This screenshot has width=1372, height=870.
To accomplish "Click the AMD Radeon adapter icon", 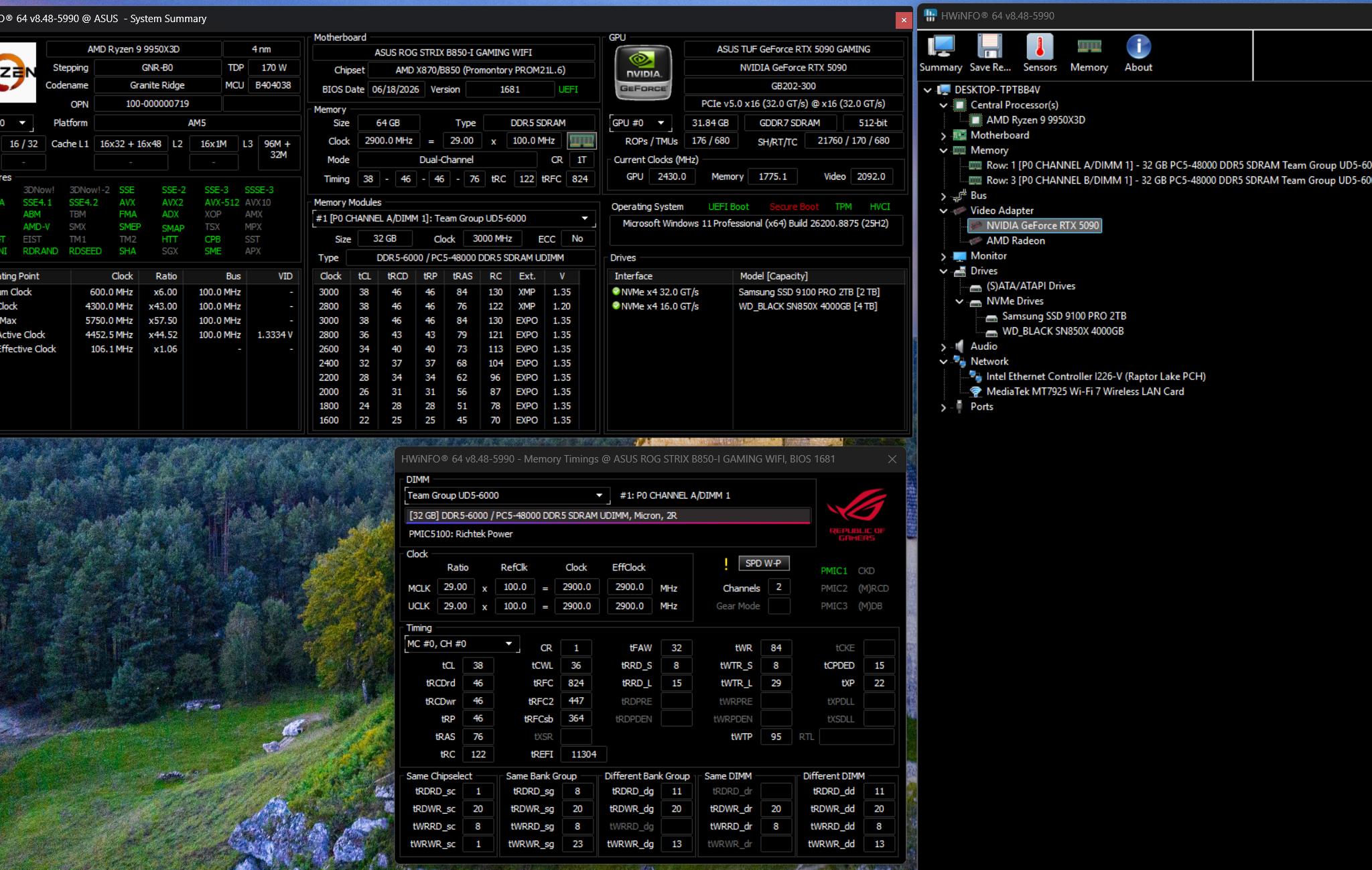I will pos(976,241).
